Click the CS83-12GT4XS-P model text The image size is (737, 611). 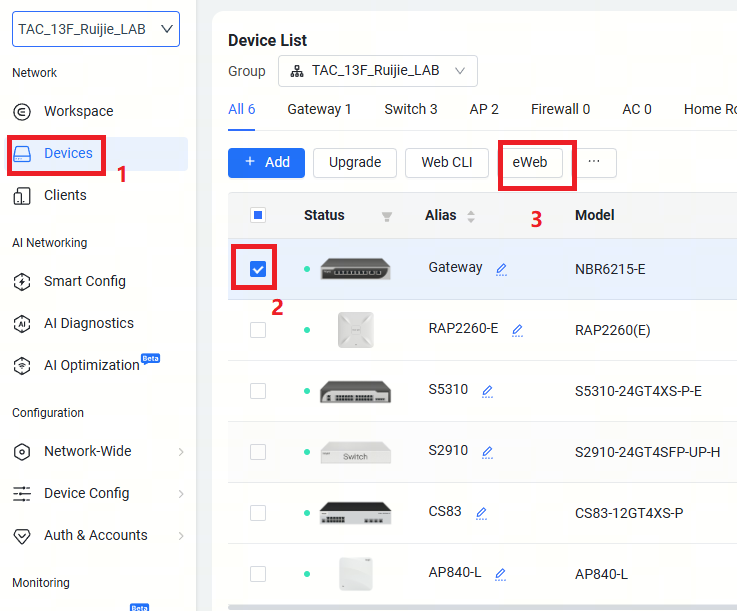point(629,513)
